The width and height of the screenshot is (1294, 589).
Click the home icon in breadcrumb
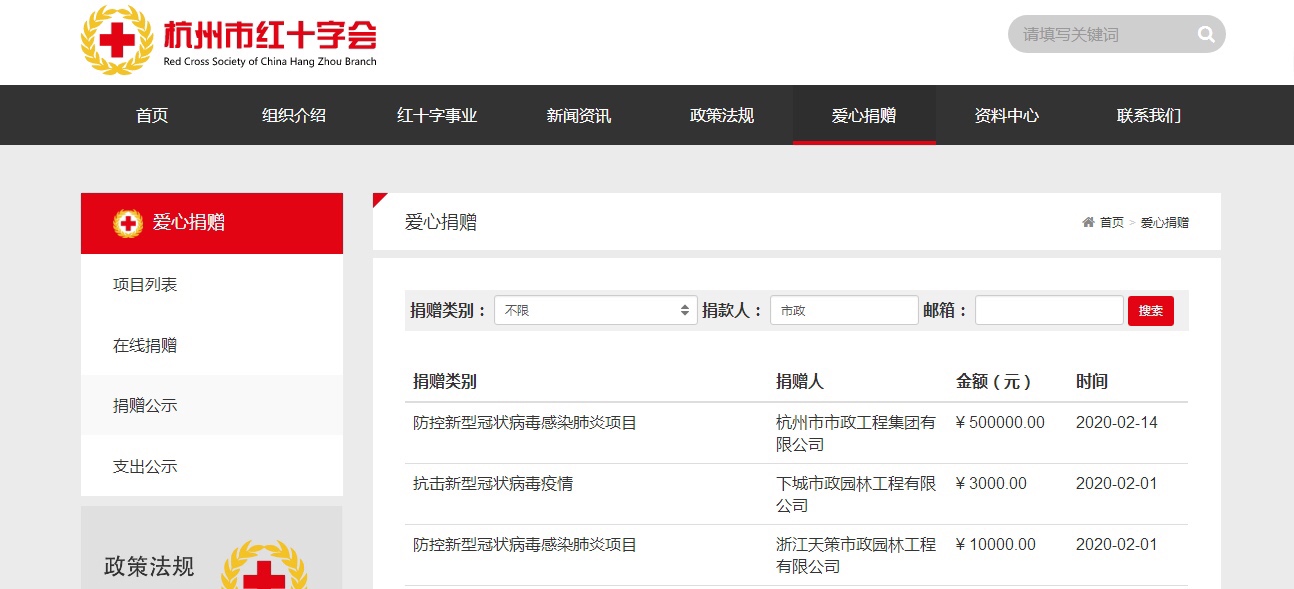point(1088,222)
